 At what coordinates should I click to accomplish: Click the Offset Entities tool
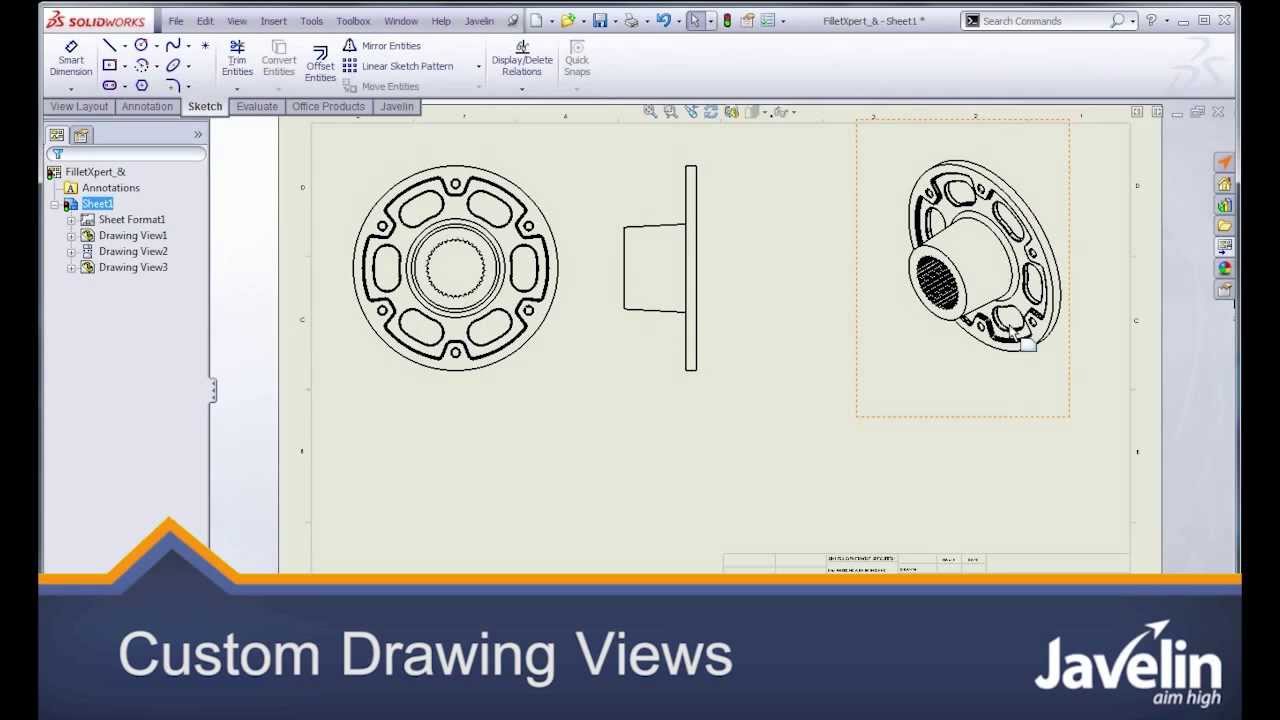(x=320, y=64)
